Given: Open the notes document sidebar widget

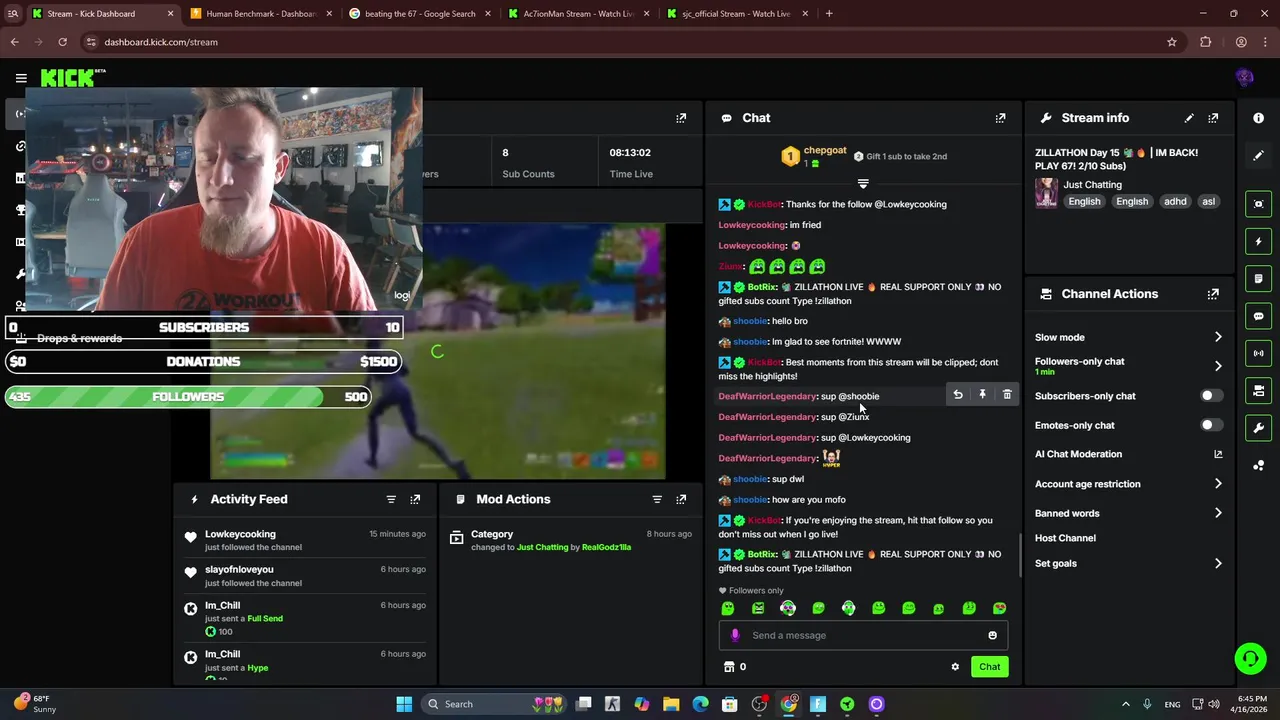Looking at the screenshot, I should [1258, 278].
